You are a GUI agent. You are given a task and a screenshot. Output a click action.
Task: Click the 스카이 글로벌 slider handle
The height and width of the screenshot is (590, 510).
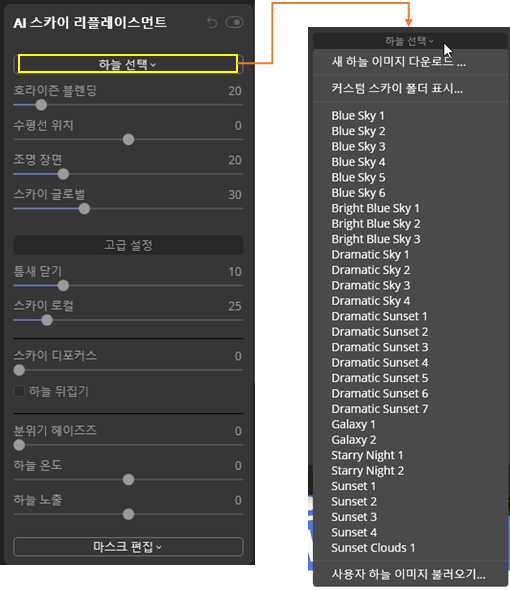84,209
